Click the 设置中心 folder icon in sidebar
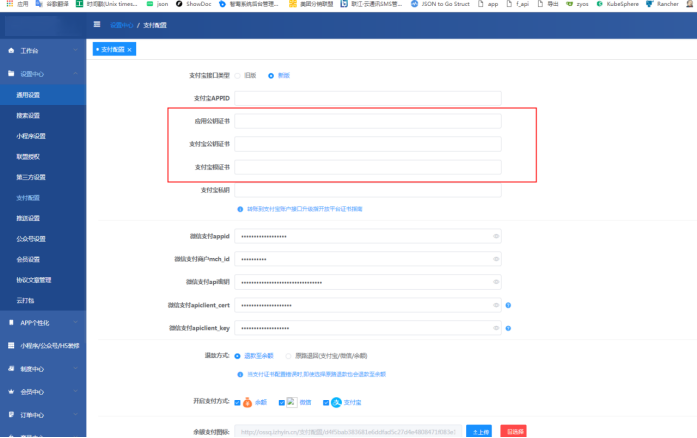The image size is (697, 438). click(x=11, y=73)
